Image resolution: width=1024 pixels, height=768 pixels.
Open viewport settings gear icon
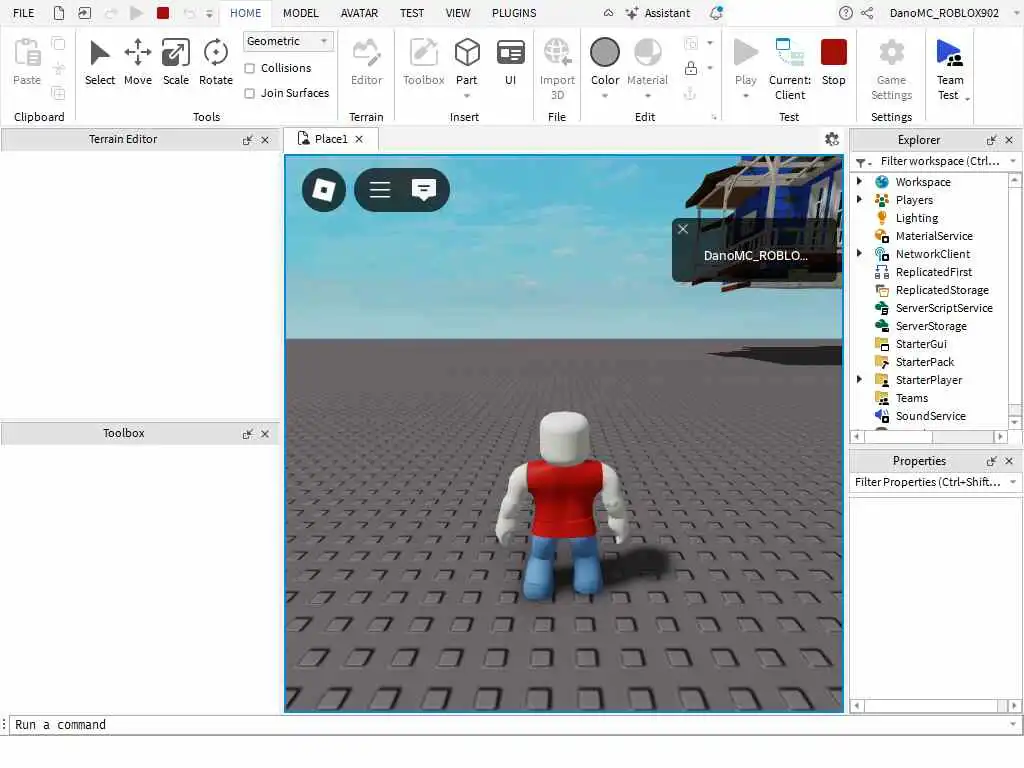pyautogui.click(x=831, y=139)
